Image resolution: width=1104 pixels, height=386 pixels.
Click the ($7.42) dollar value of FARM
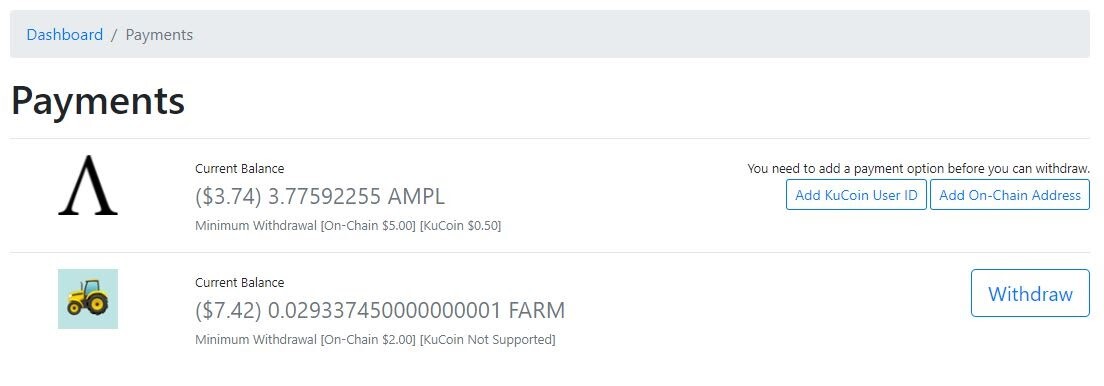pos(228,310)
